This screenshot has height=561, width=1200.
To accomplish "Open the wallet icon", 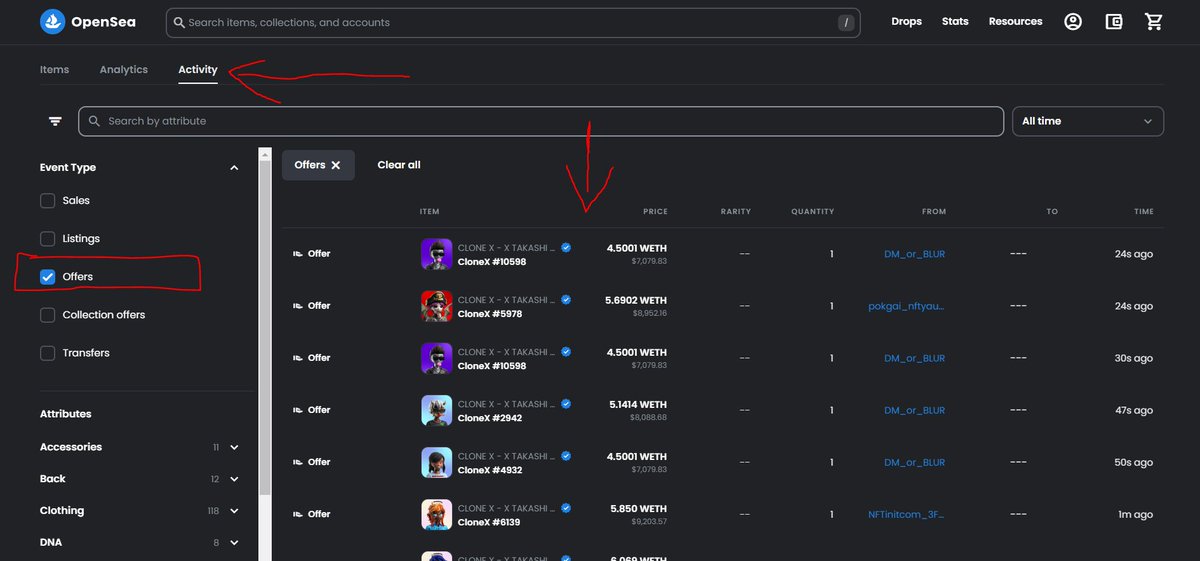I will (1114, 21).
